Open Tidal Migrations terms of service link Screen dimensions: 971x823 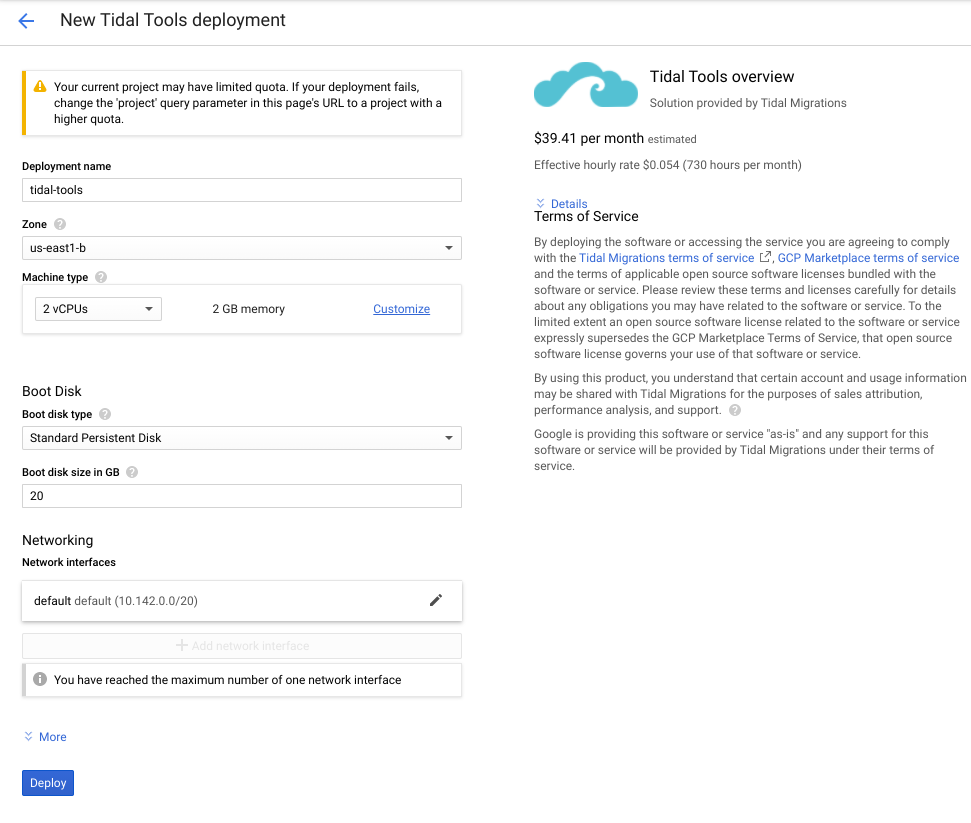tap(666, 258)
